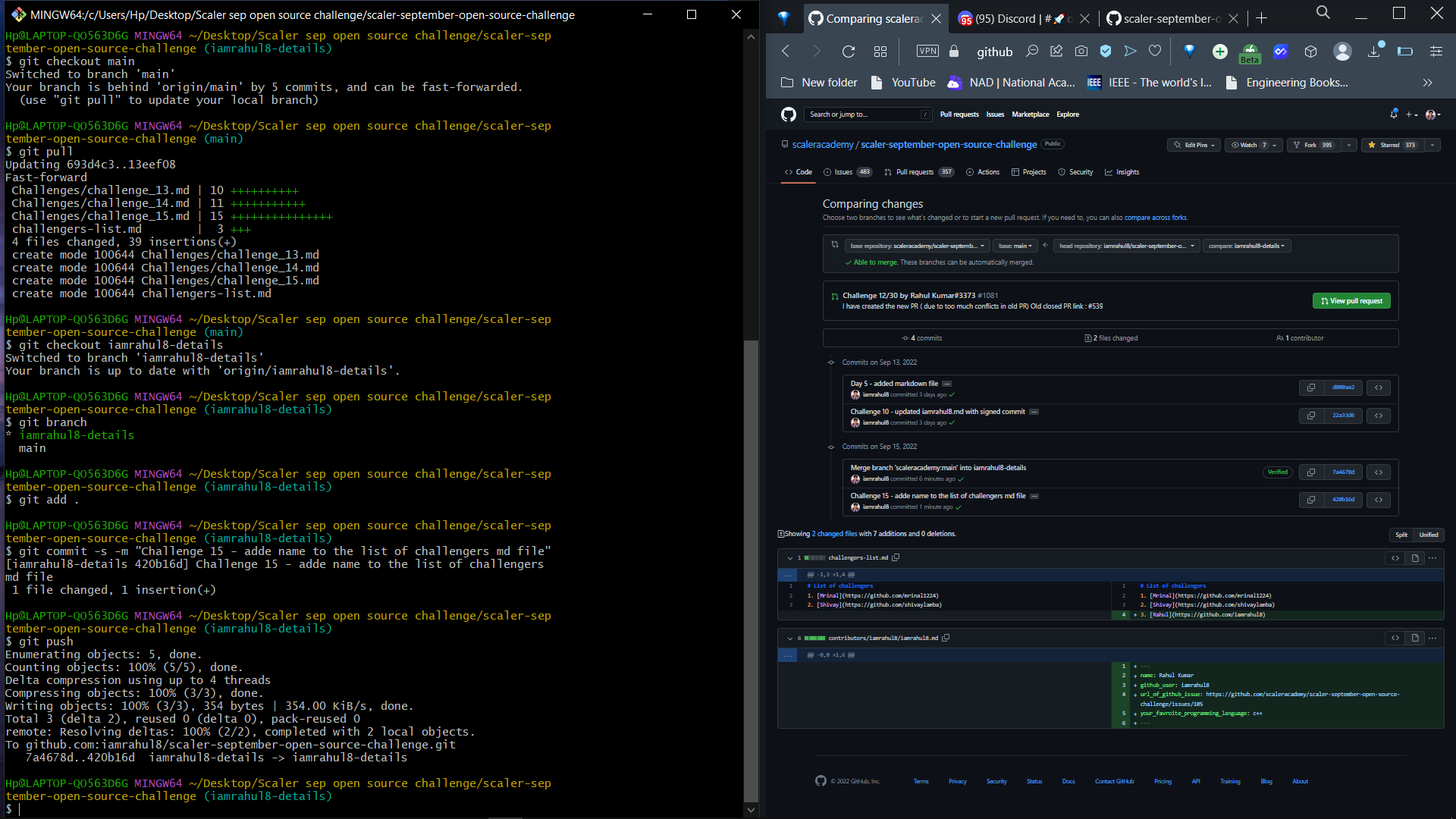Open the compare across forks link

[x=1155, y=218]
